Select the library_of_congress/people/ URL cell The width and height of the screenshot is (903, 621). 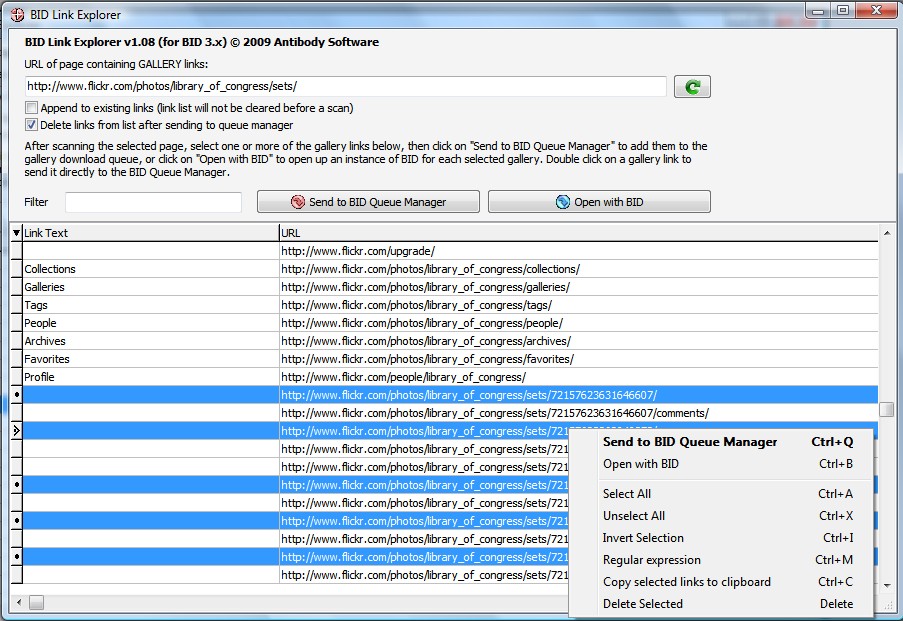pos(579,323)
